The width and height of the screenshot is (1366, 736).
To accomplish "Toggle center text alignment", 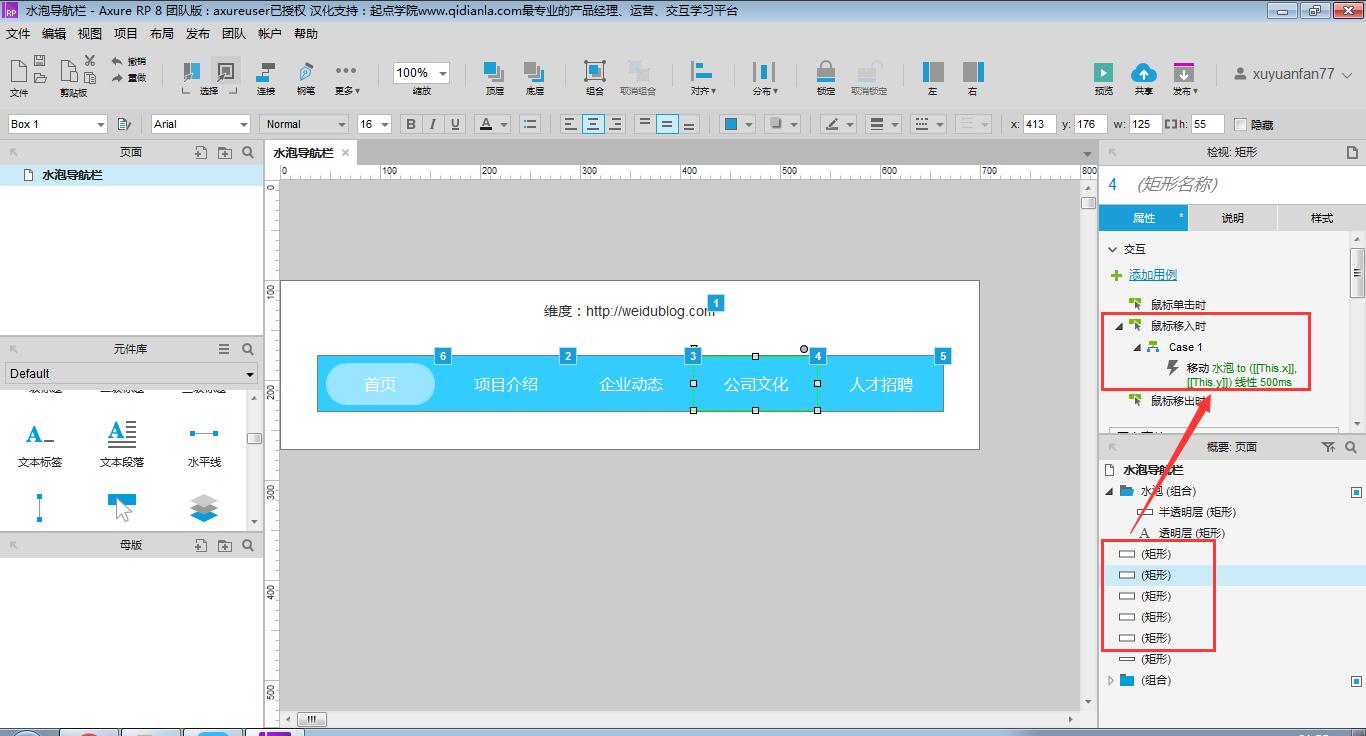I will 593,124.
